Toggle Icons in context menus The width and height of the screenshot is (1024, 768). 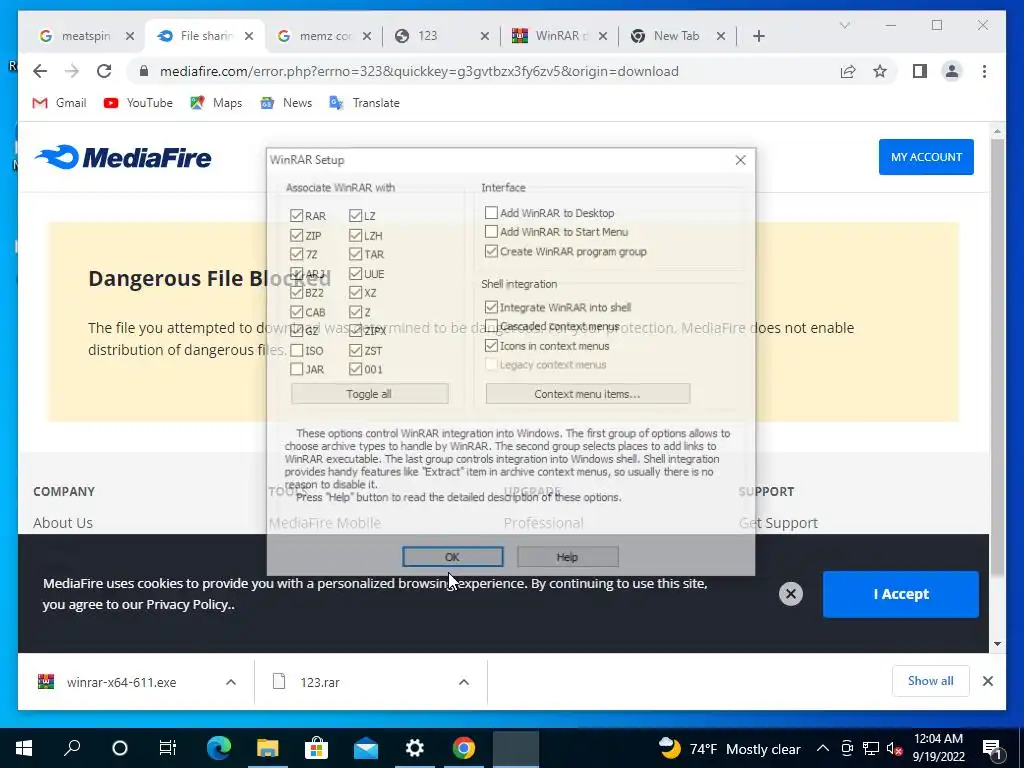(x=491, y=345)
